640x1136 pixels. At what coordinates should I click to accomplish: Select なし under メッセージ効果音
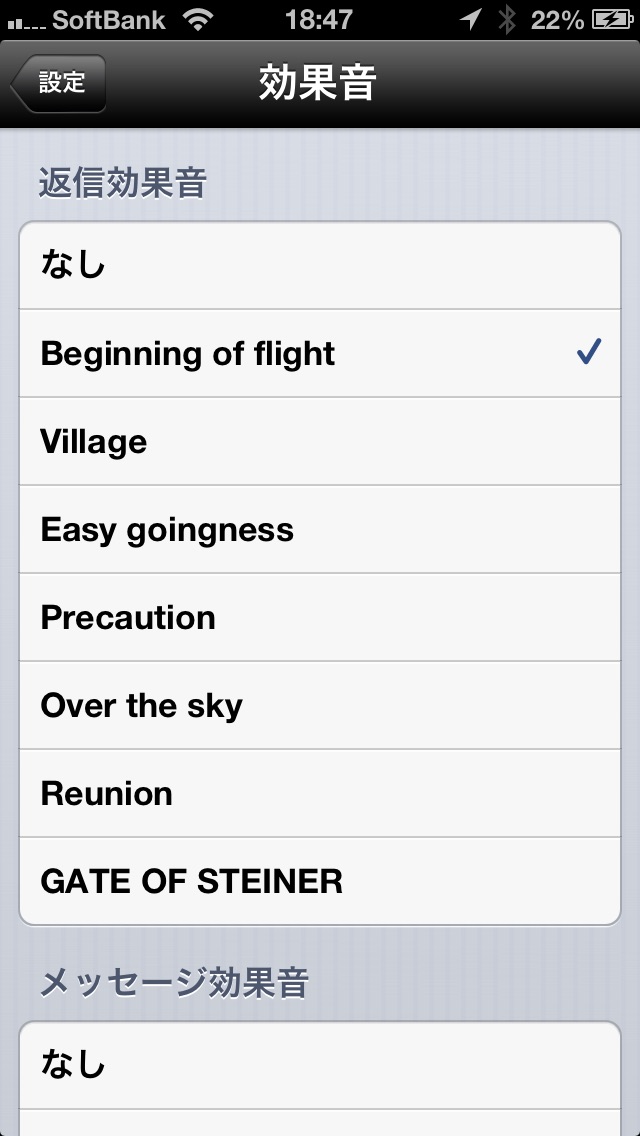[320, 1065]
